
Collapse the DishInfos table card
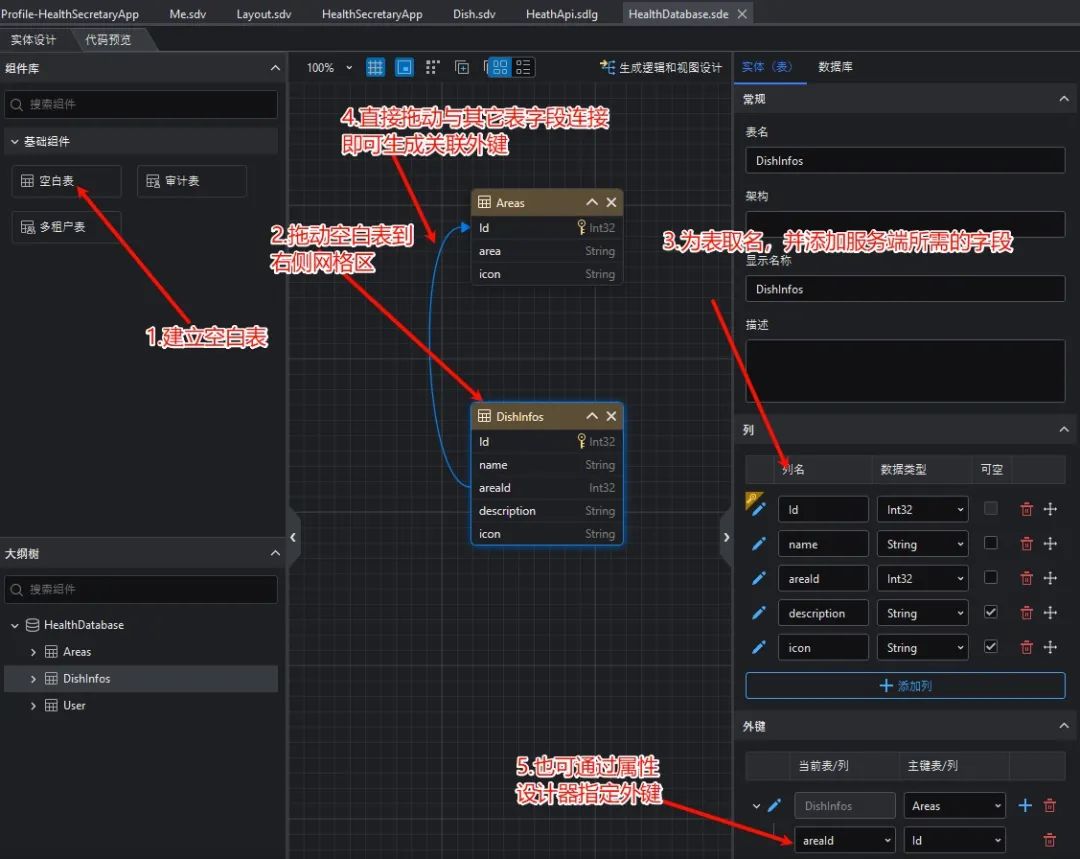tap(592, 416)
